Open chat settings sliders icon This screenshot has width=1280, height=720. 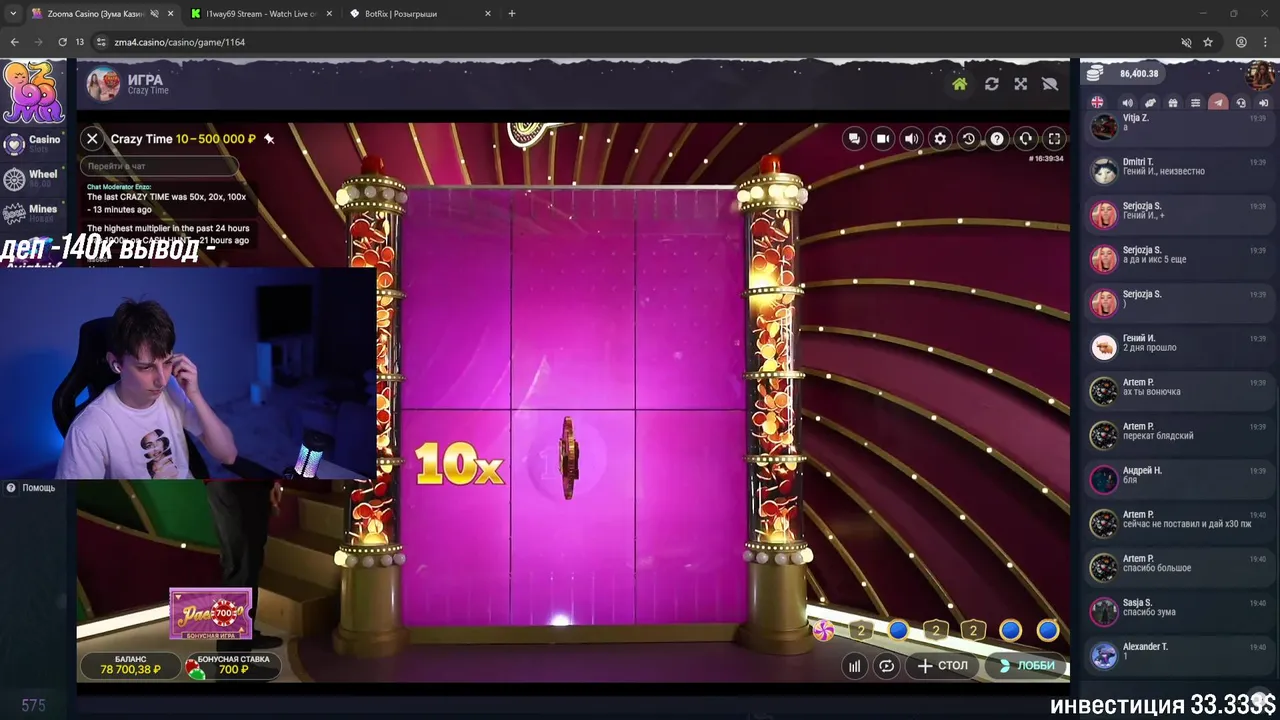[1195, 103]
